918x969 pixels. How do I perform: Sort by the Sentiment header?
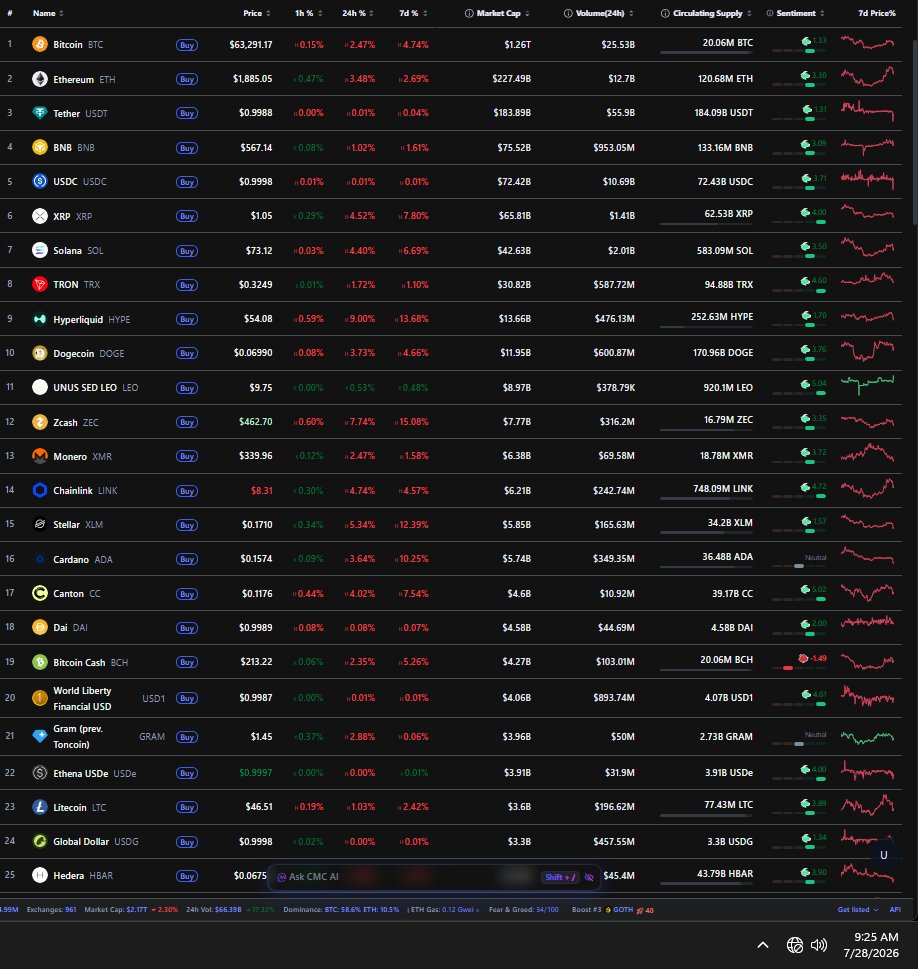pyautogui.click(x=801, y=13)
